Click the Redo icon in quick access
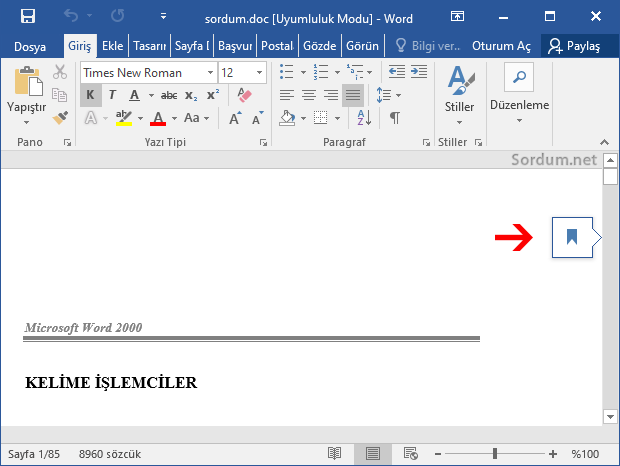 coord(117,16)
